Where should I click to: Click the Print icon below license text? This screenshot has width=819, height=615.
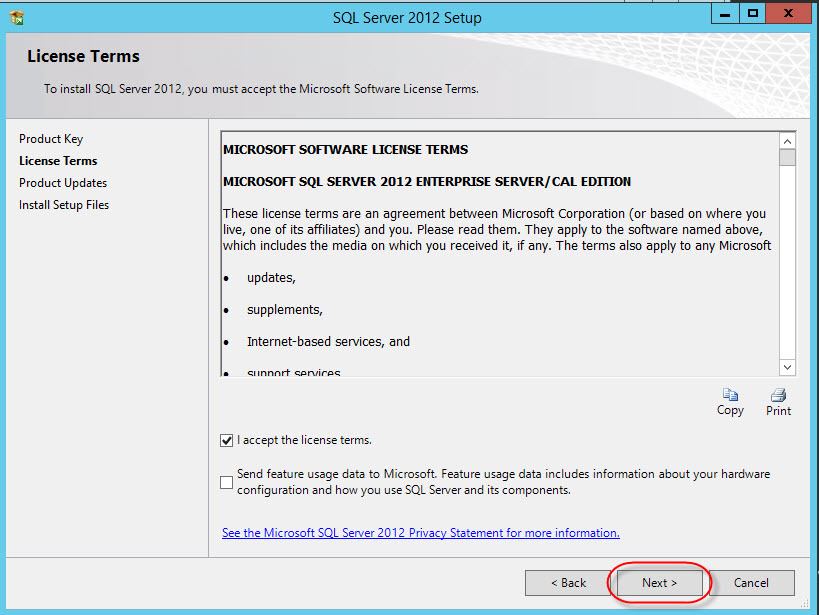[778, 396]
